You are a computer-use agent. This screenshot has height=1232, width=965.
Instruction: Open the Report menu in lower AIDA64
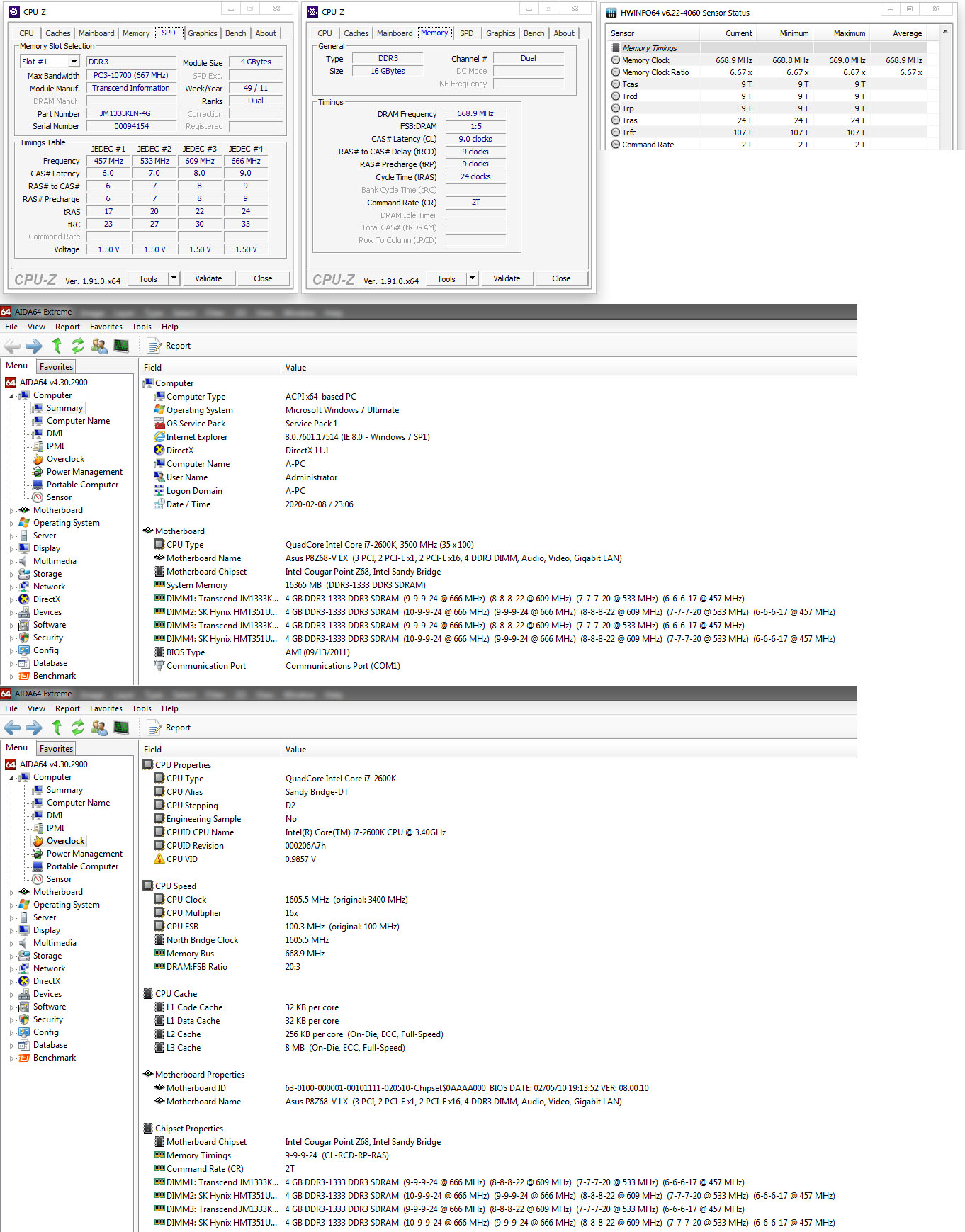67,708
